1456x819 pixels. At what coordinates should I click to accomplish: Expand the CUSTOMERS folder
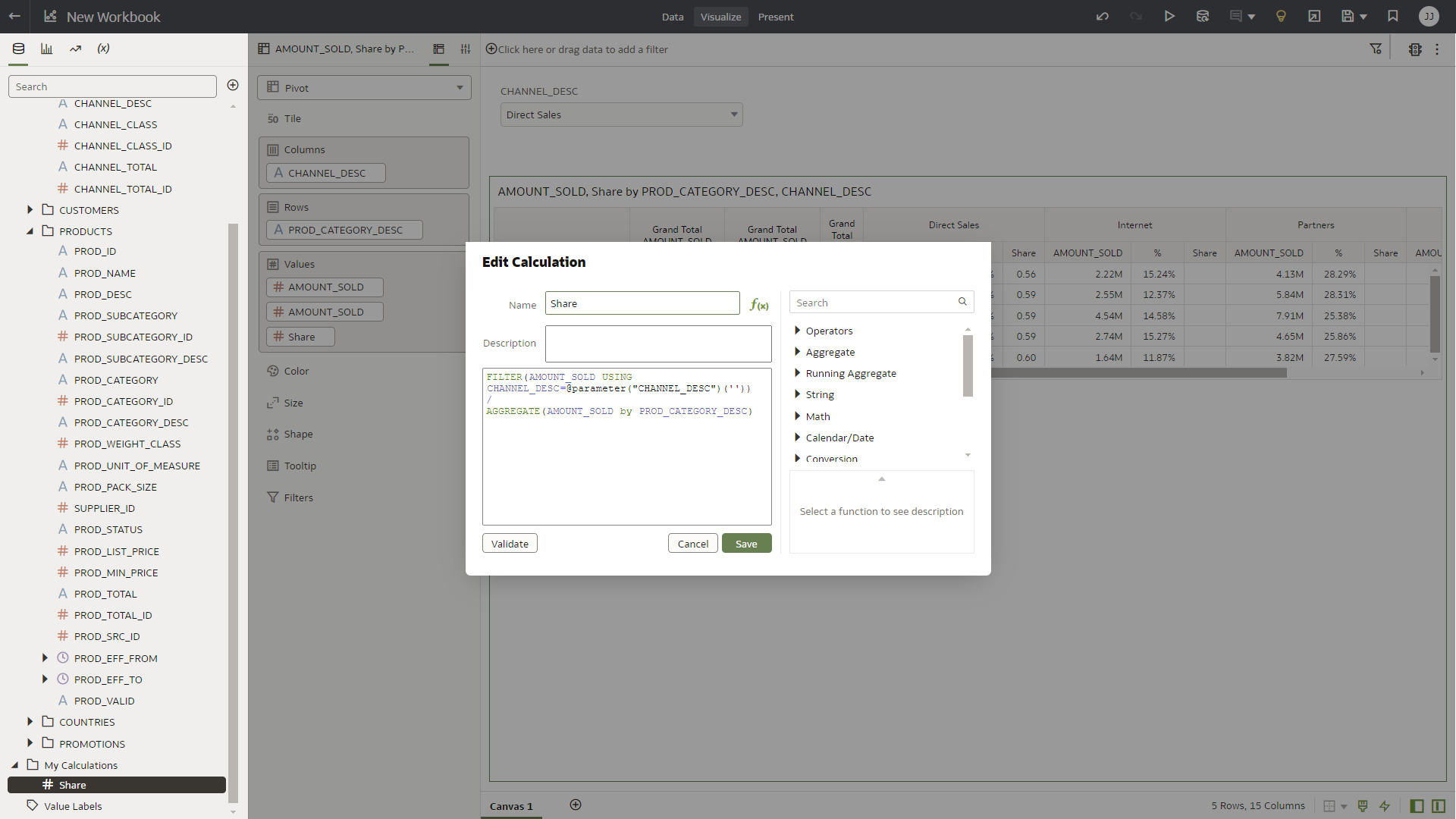click(30, 210)
